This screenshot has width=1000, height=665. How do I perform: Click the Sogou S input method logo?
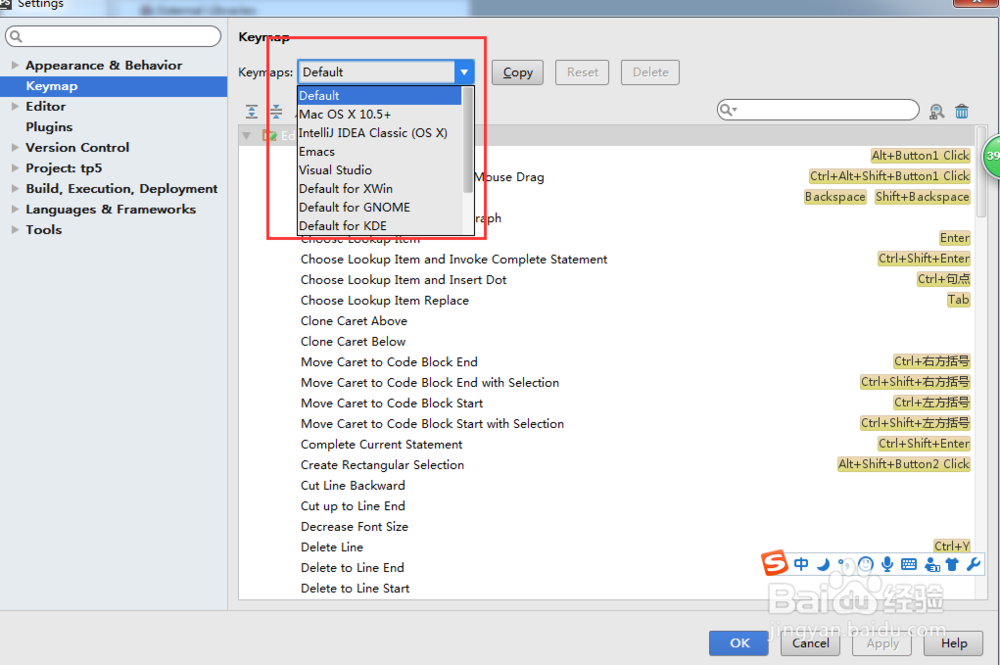coord(774,562)
